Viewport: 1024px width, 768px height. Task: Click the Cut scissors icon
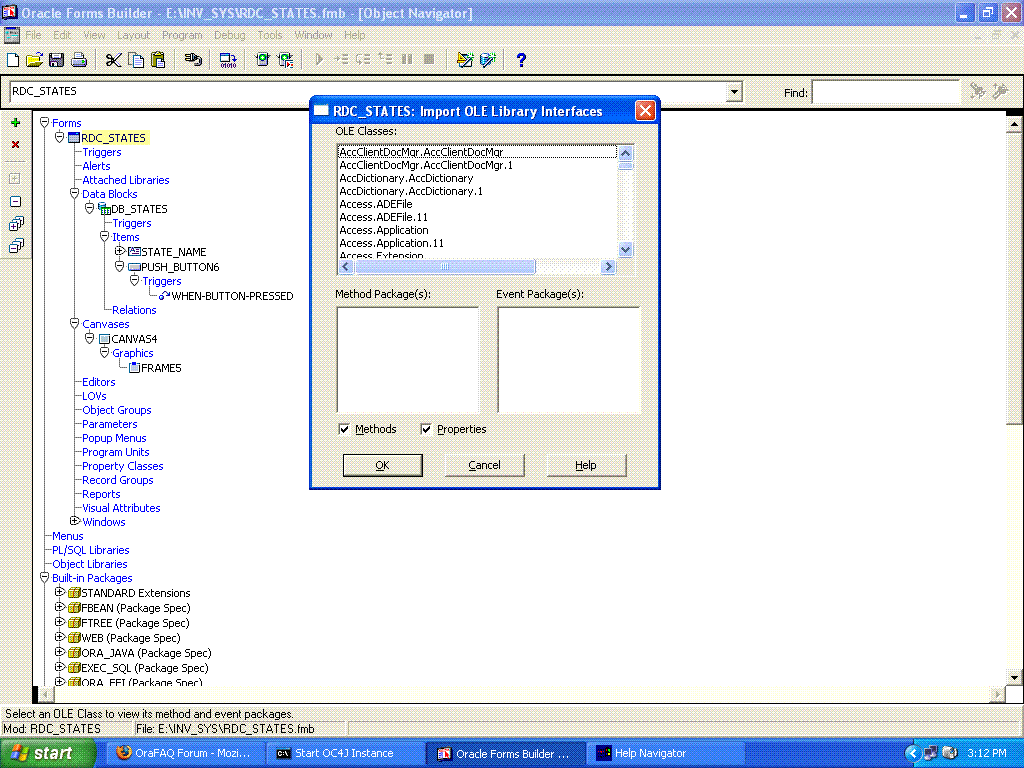coord(114,60)
